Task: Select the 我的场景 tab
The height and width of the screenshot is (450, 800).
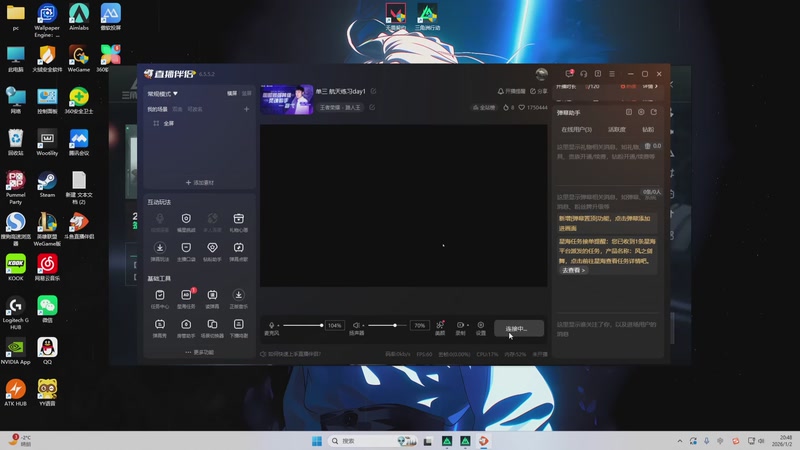Action: 157,109
